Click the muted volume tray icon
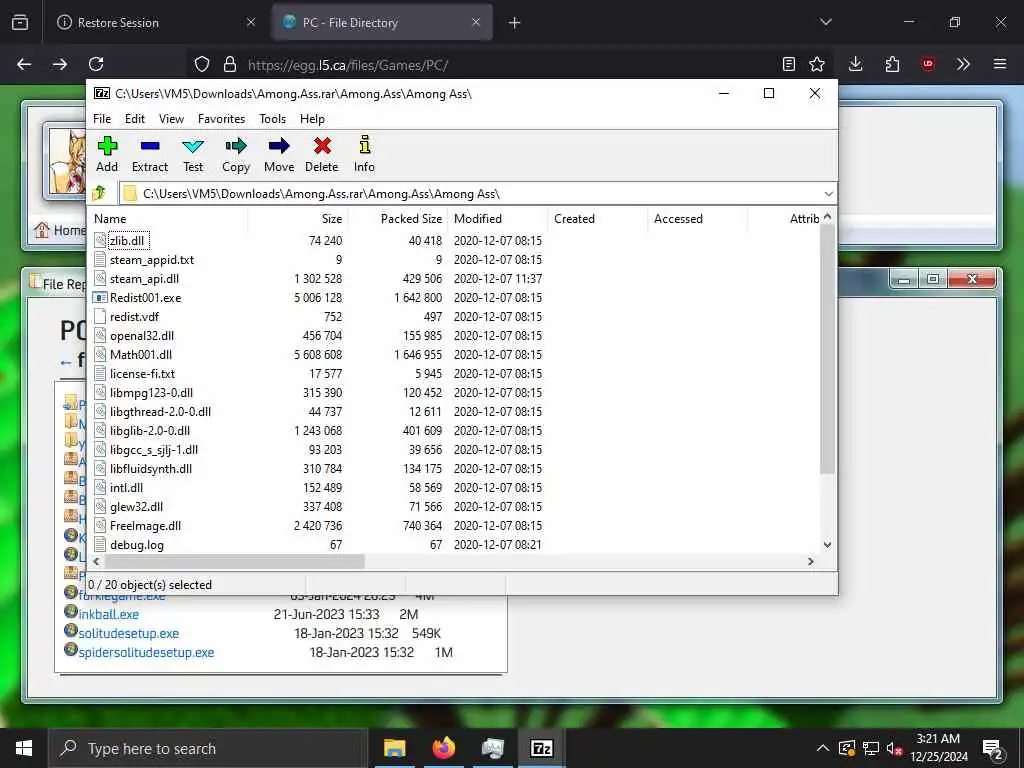The height and width of the screenshot is (768, 1024). (894, 748)
